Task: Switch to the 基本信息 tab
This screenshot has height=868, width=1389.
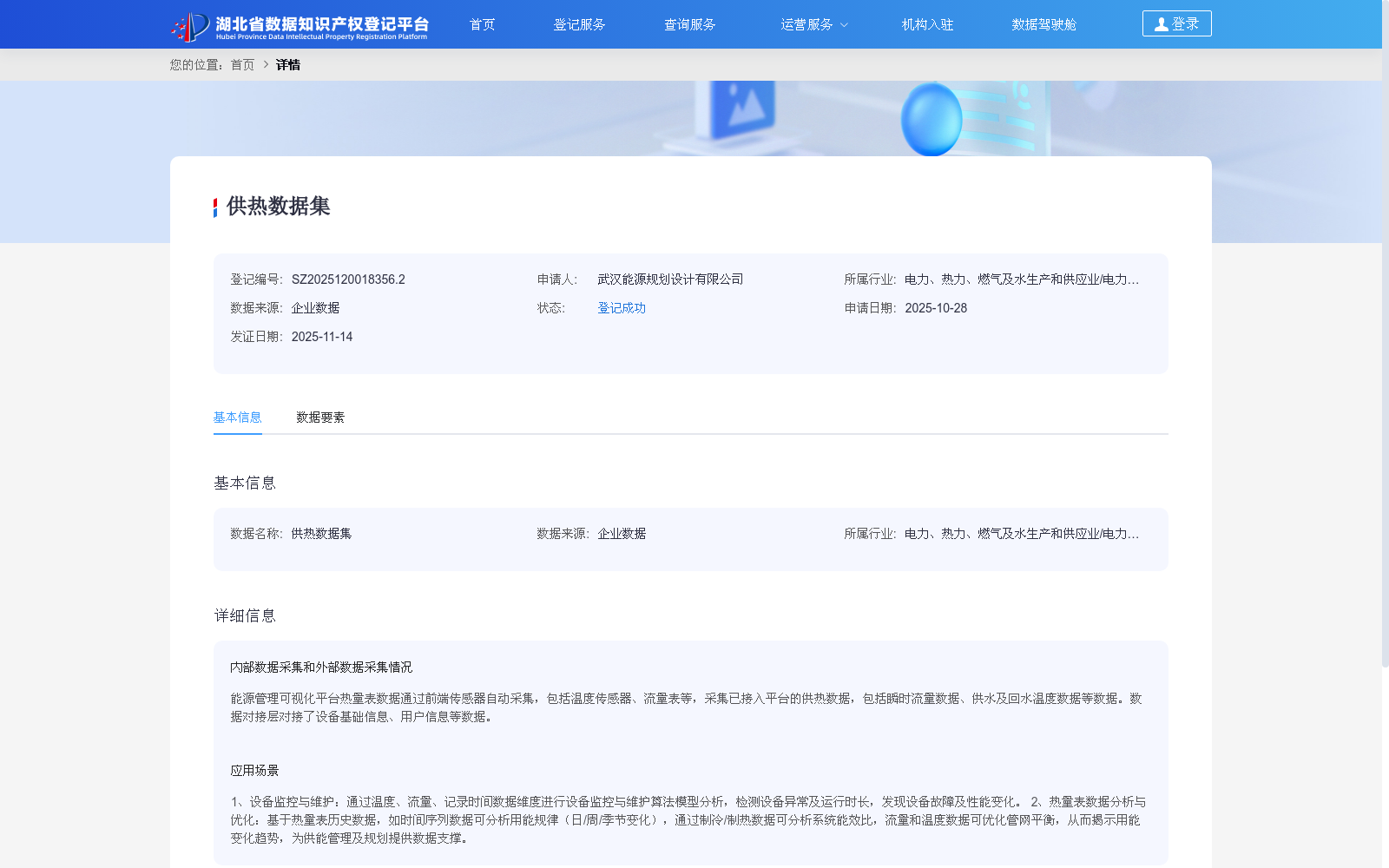Action: 238,418
